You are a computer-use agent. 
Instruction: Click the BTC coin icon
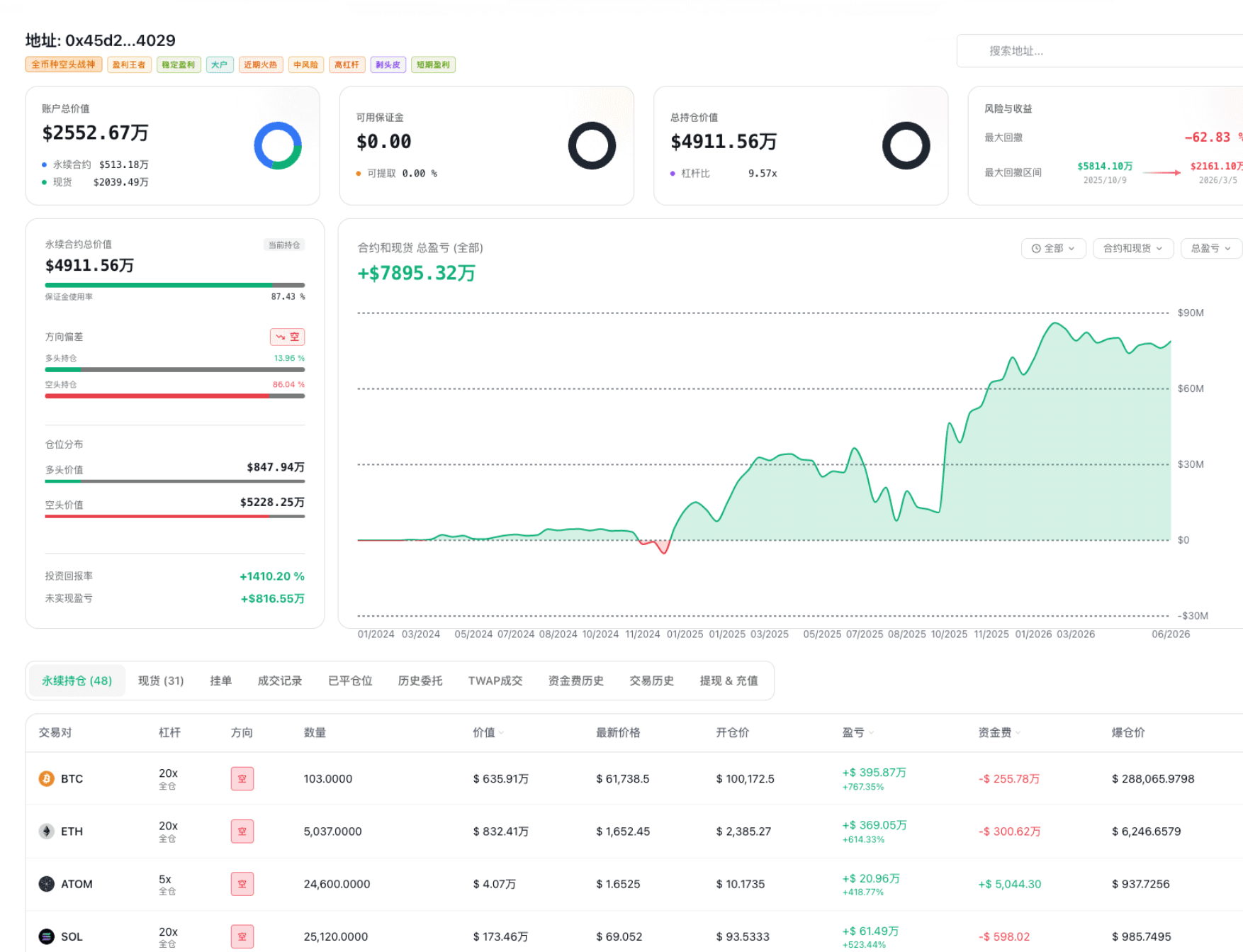pyautogui.click(x=46, y=778)
